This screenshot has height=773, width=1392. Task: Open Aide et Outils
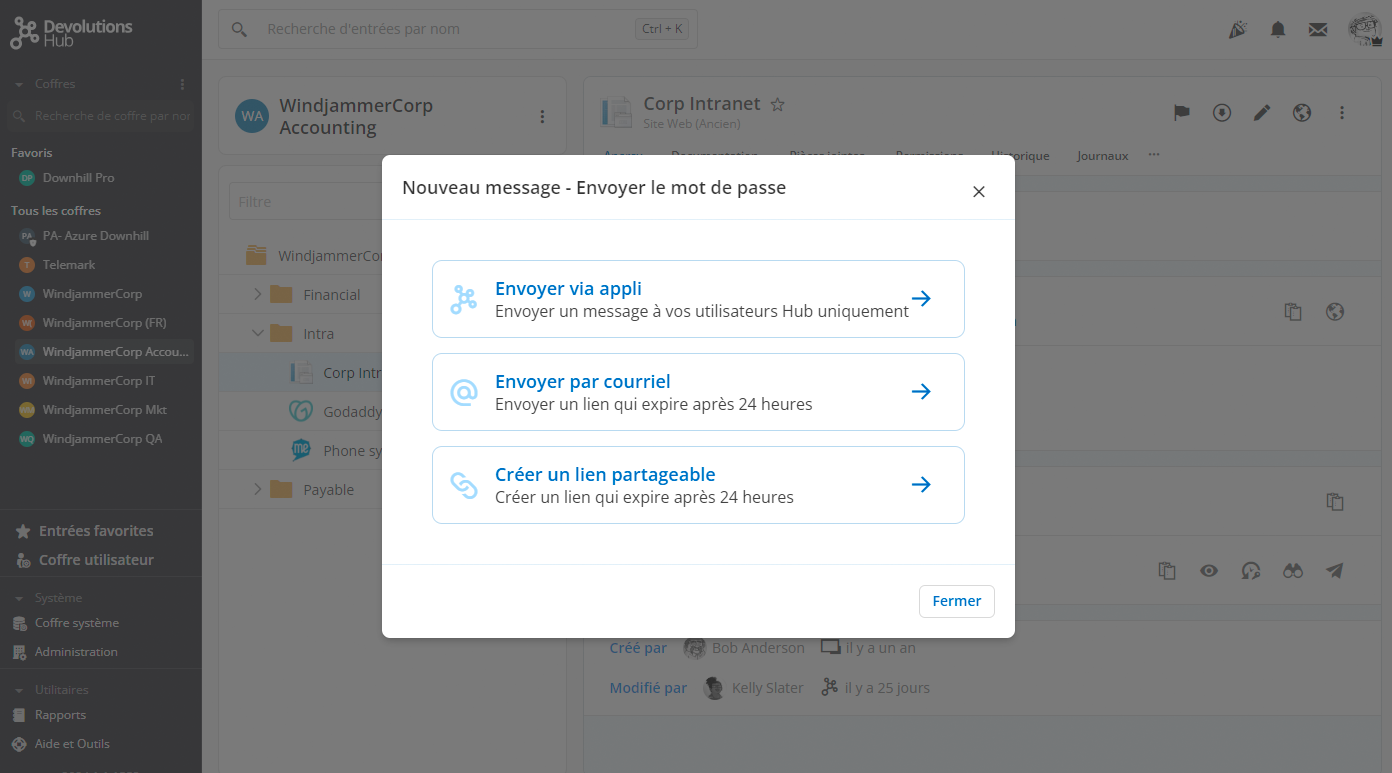[x=72, y=744]
